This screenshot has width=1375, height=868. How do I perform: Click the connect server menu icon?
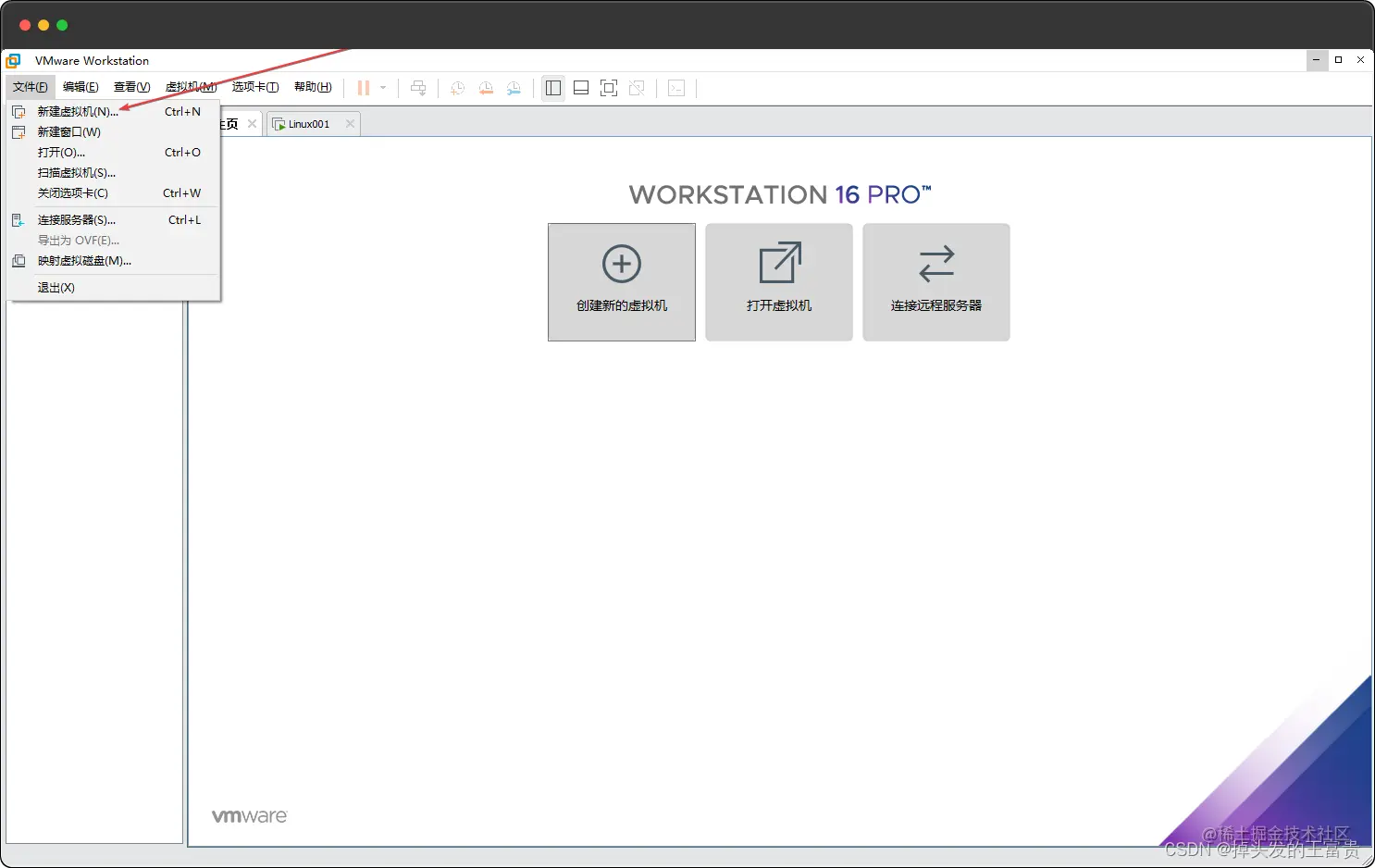[x=19, y=220]
